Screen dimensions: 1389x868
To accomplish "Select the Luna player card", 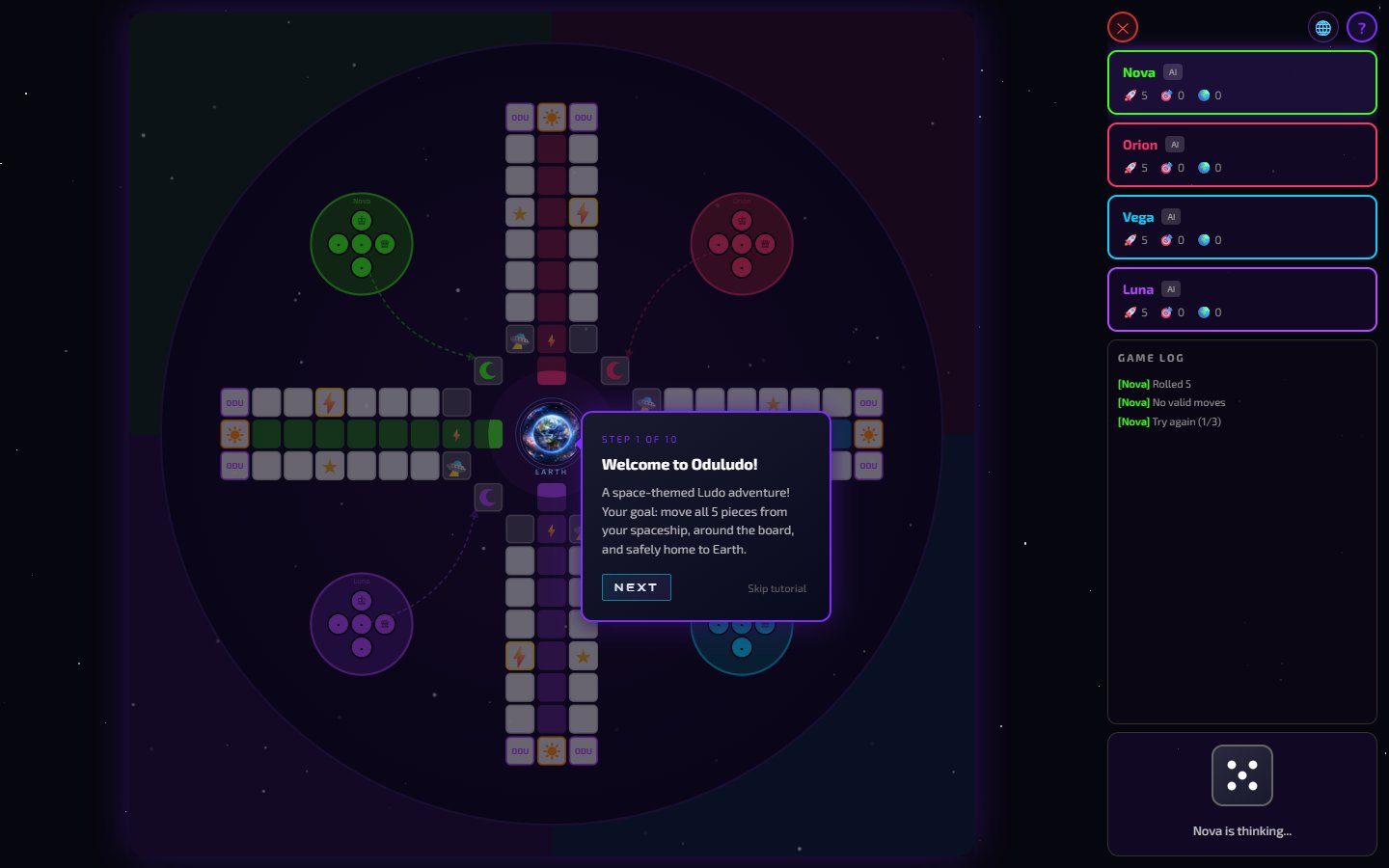I will pyautogui.click(x=1242, y=300).
